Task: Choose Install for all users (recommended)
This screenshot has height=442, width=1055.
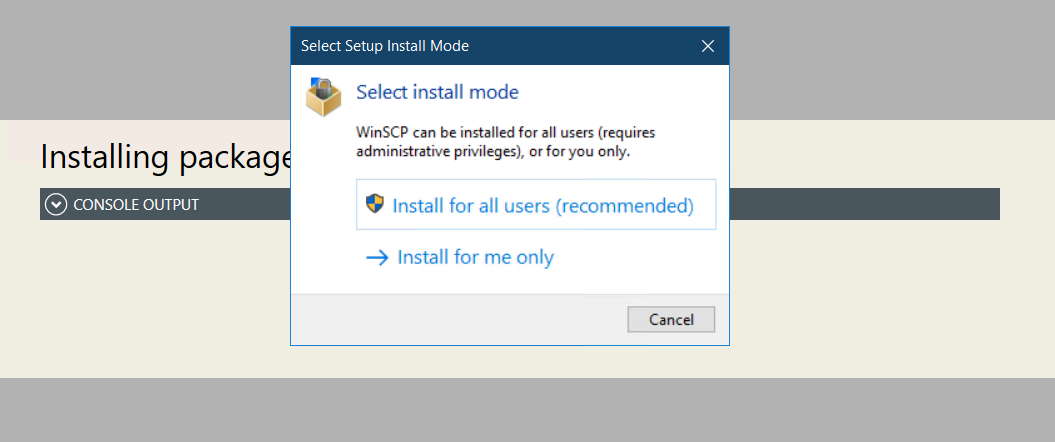Action: click(536, 205)
